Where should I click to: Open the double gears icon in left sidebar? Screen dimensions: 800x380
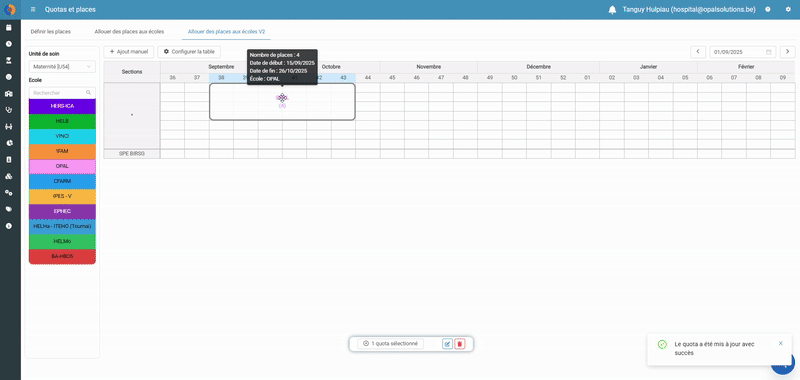pyautogui.click(x=9, y=192)
